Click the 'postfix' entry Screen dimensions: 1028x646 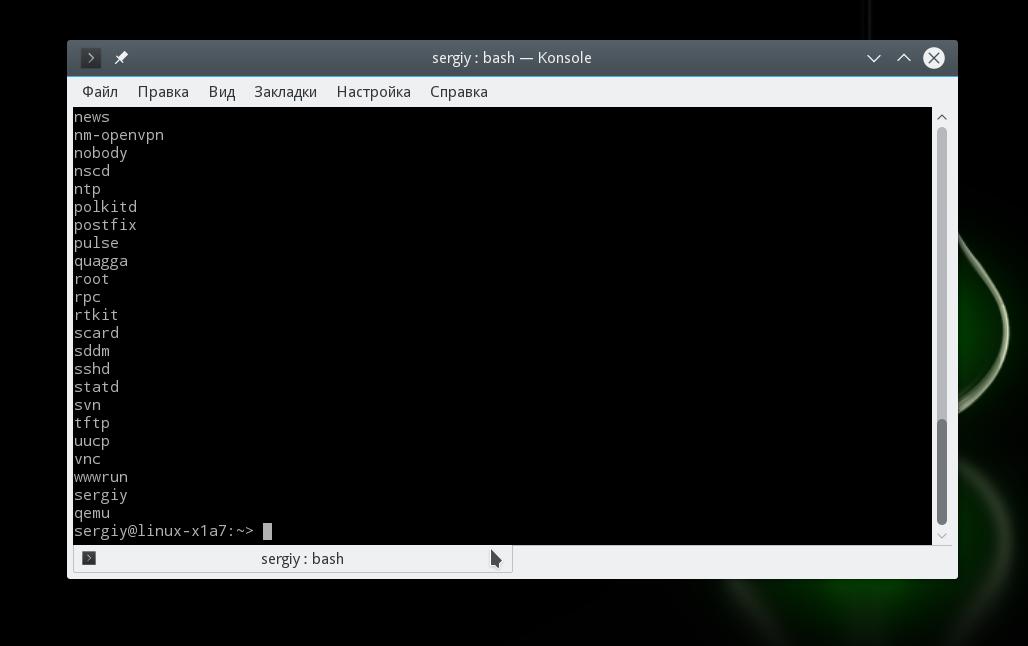[x=105, y=226]
